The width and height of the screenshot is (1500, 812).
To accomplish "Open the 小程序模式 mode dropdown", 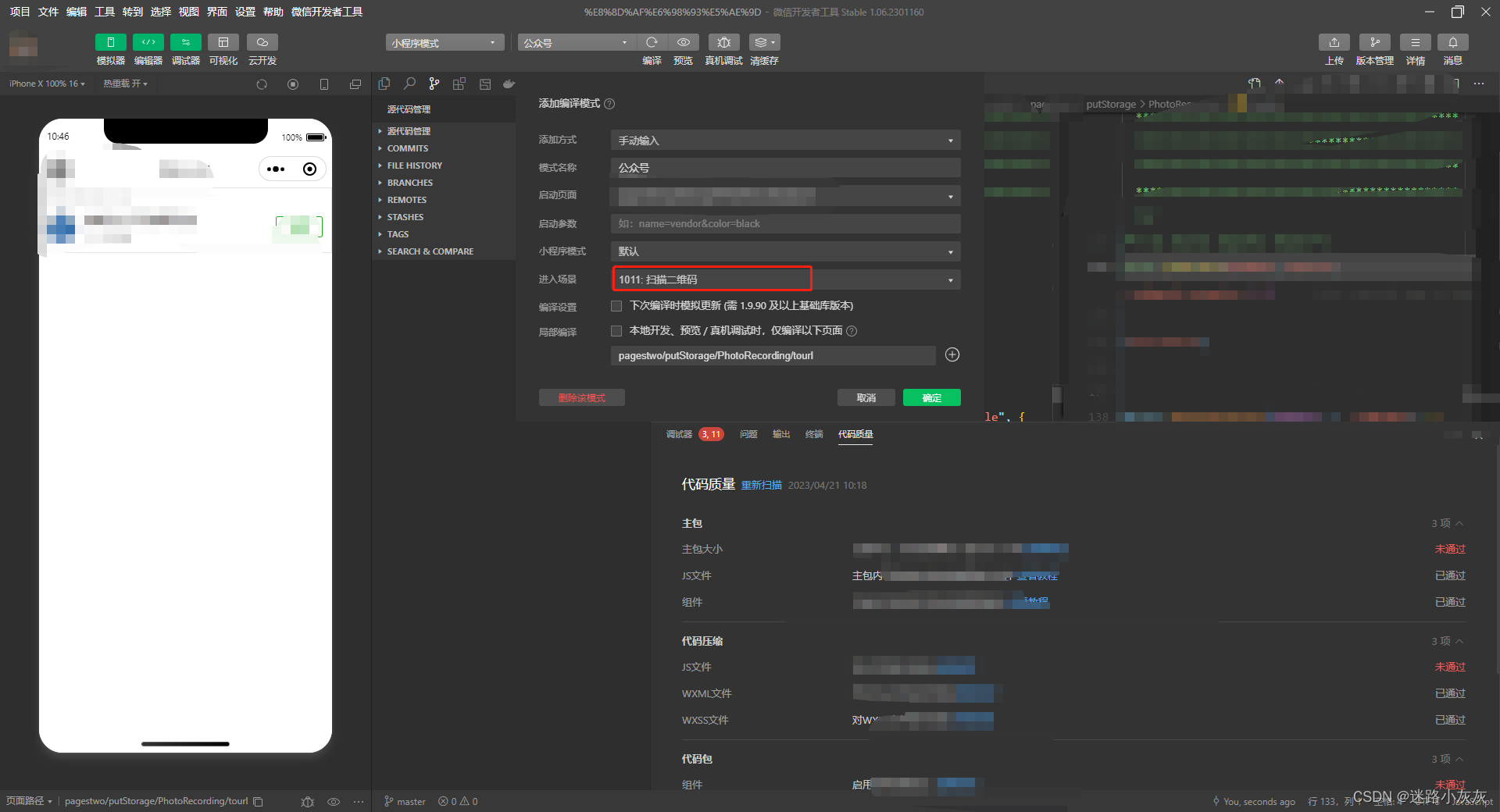I will tap(444, 43).
